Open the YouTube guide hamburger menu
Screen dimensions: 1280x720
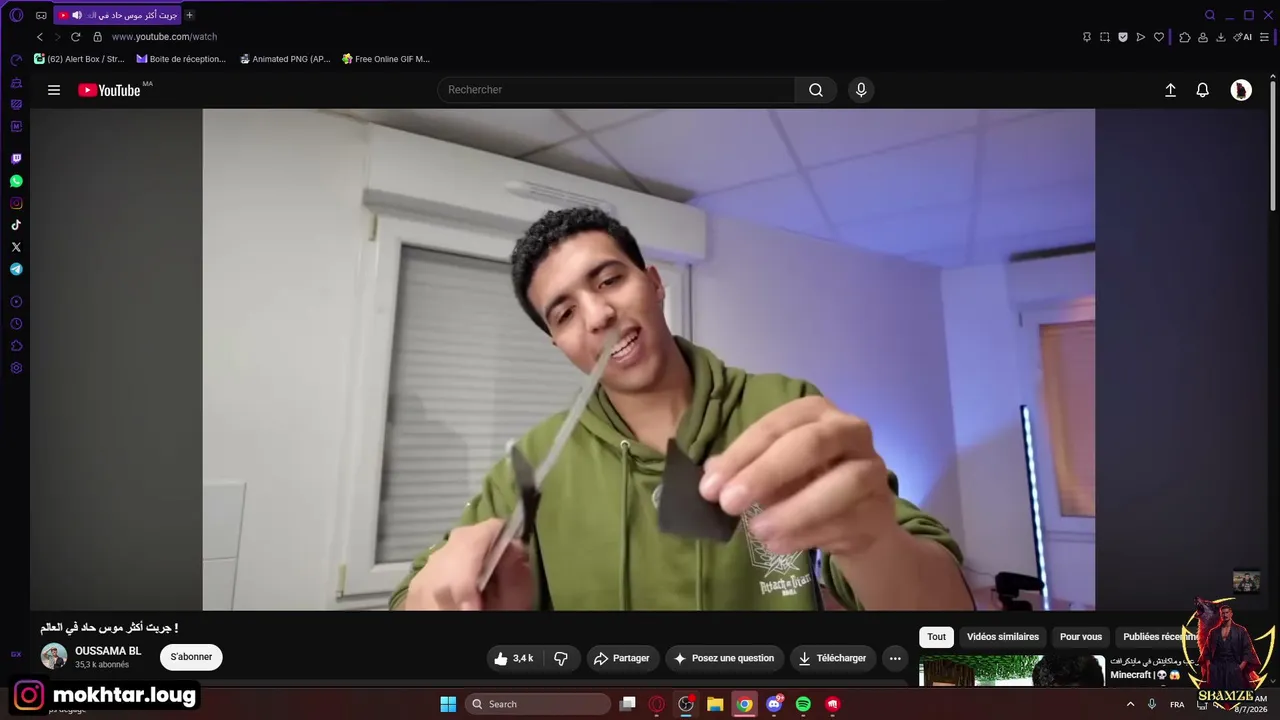(54, 90)
